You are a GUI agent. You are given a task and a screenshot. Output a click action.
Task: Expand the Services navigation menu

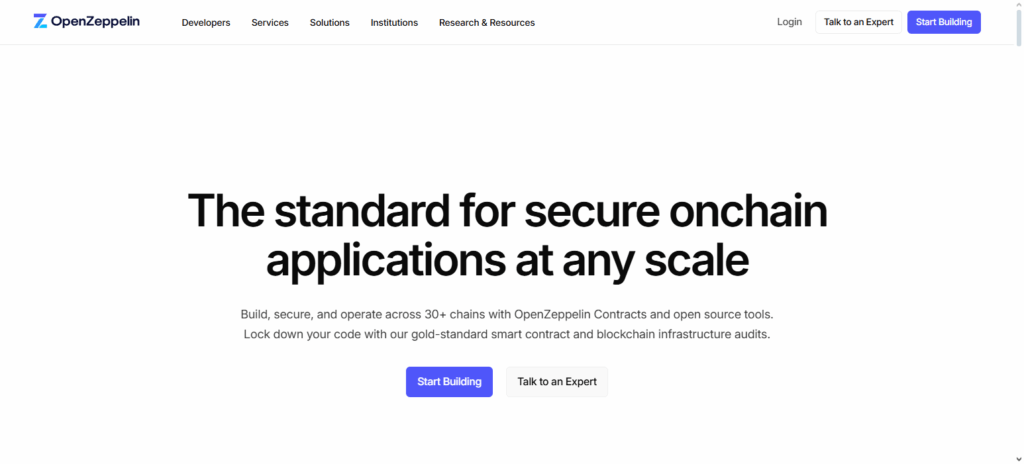coord(270,22)
